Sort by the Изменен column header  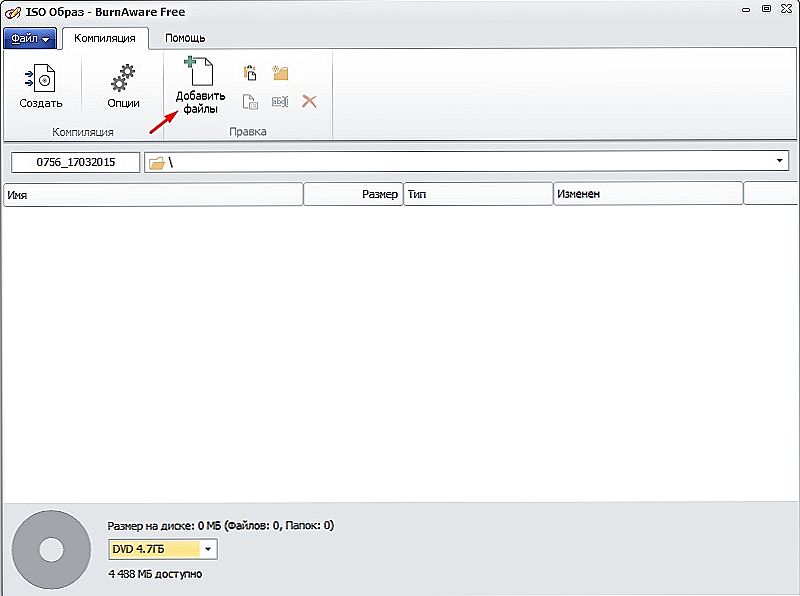tap(648, 194)
